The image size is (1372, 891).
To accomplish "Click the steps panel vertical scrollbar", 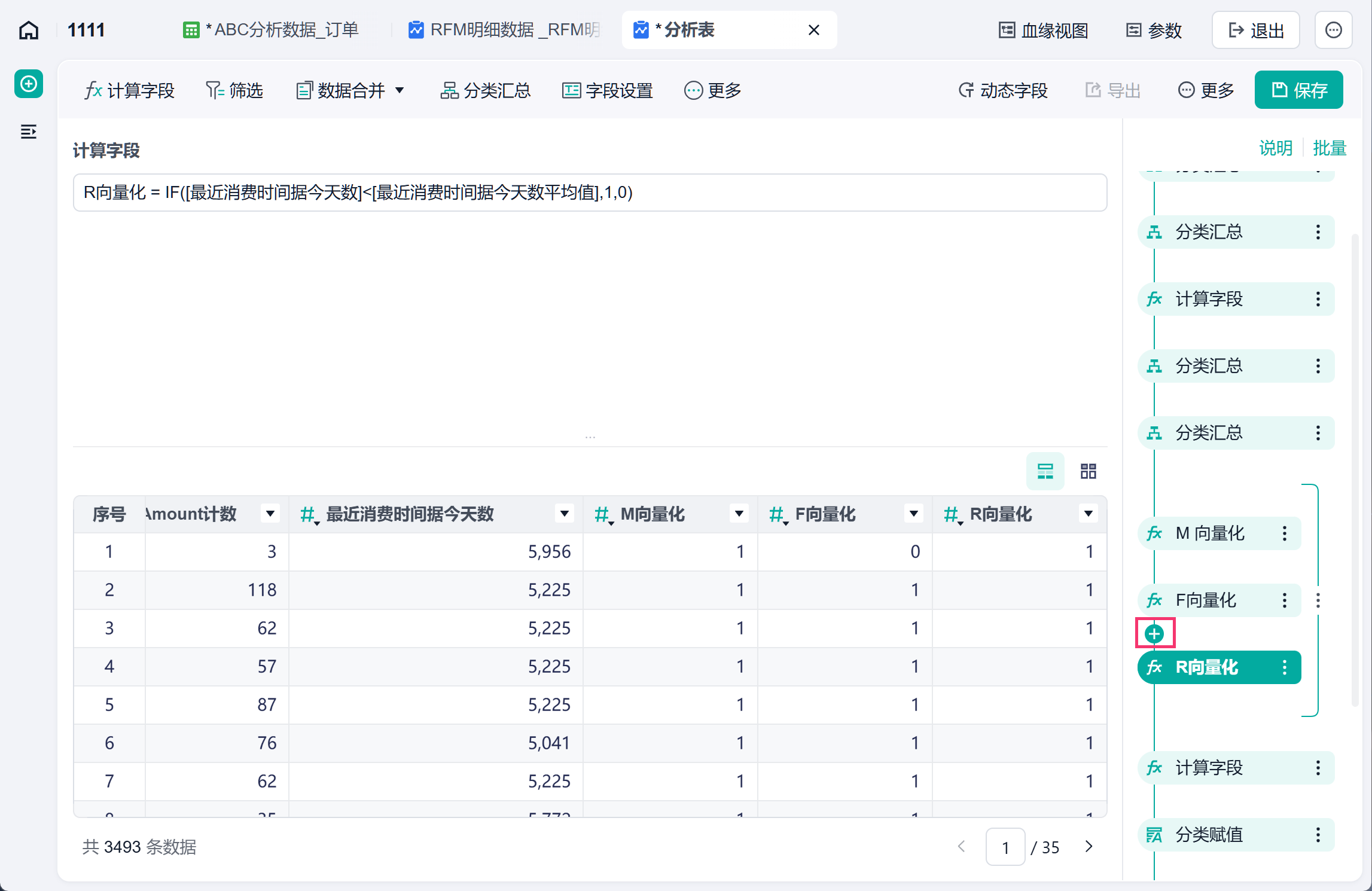I will pyautogui.click(x=1355, y=469).
